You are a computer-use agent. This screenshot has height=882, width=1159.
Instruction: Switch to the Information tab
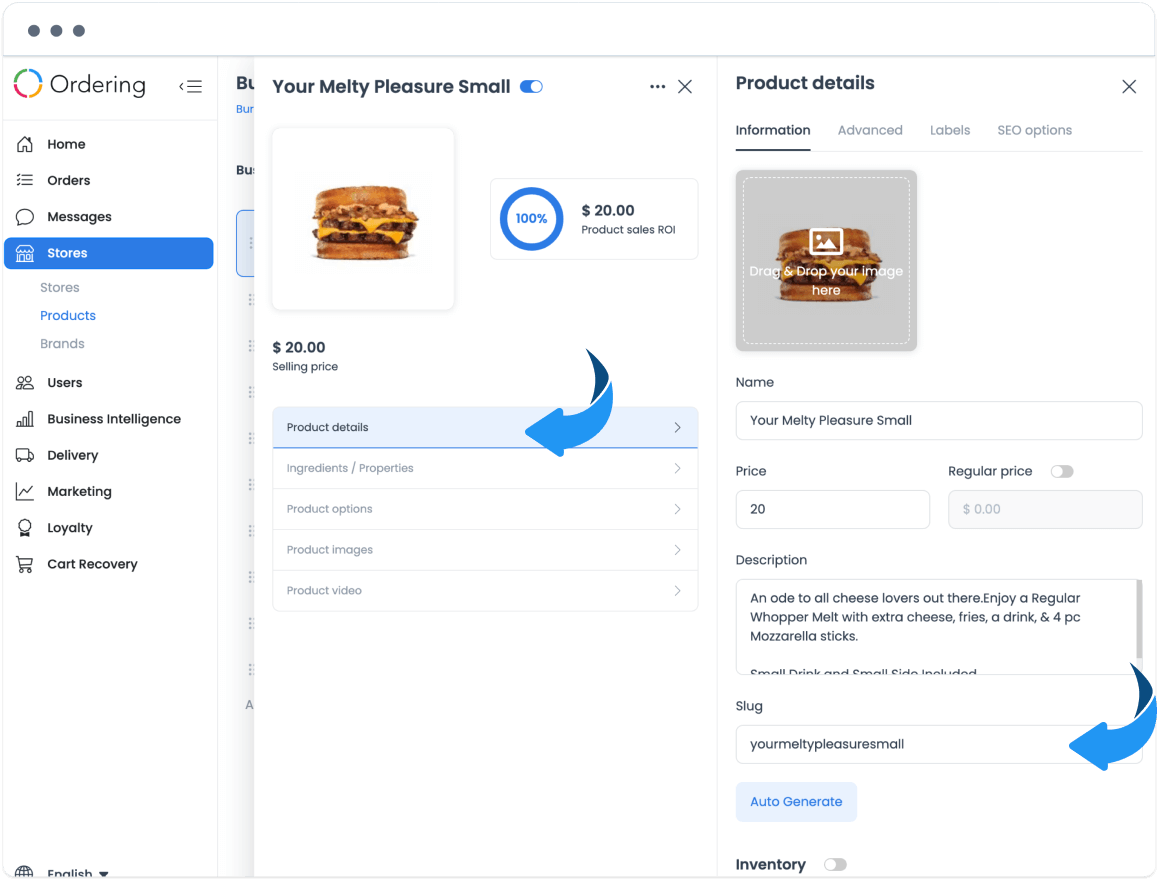click(772, 130)
